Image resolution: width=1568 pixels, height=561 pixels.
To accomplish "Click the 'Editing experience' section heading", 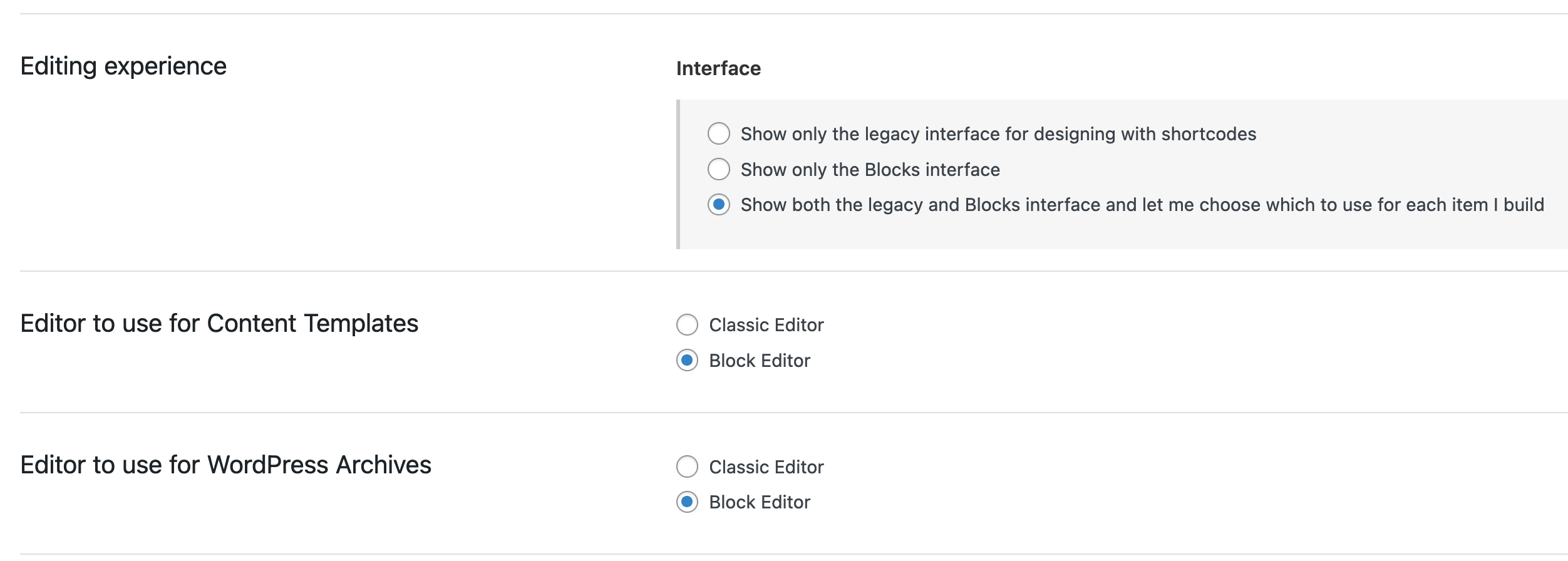I will point(123,66).
